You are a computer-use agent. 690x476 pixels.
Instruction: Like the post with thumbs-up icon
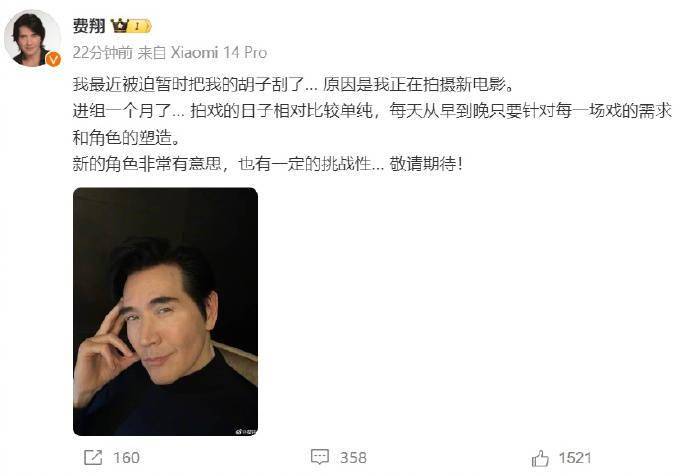point(540,458)
